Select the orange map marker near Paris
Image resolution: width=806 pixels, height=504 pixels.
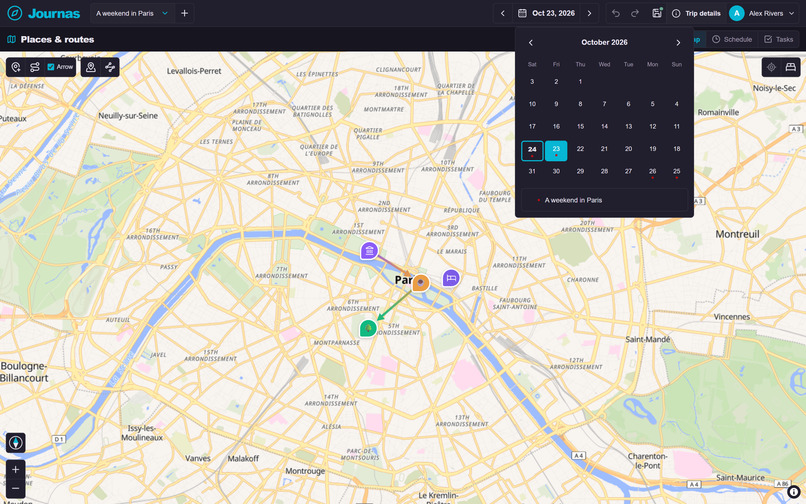click(421, 282)
